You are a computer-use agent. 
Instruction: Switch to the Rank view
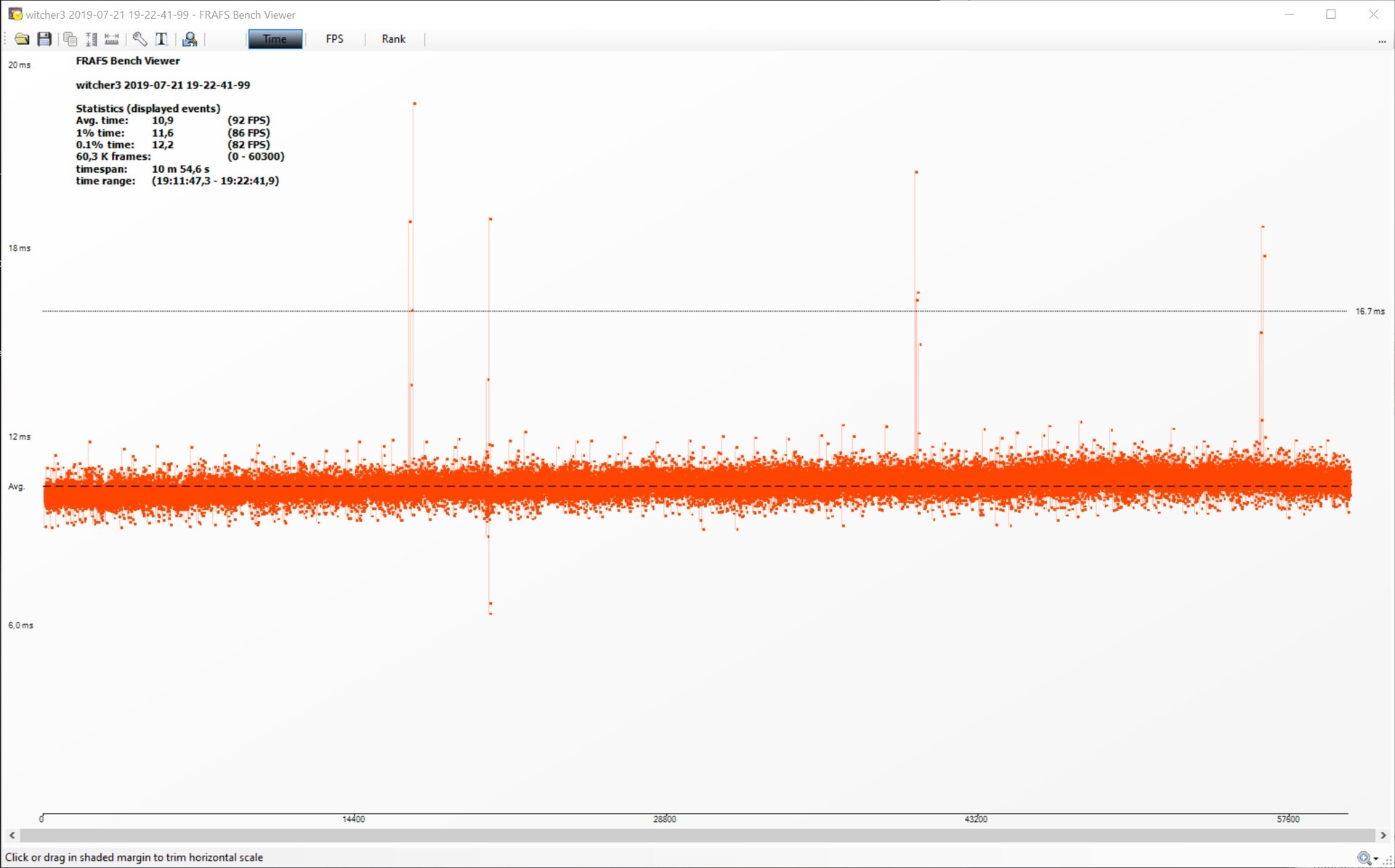(393, 39)
